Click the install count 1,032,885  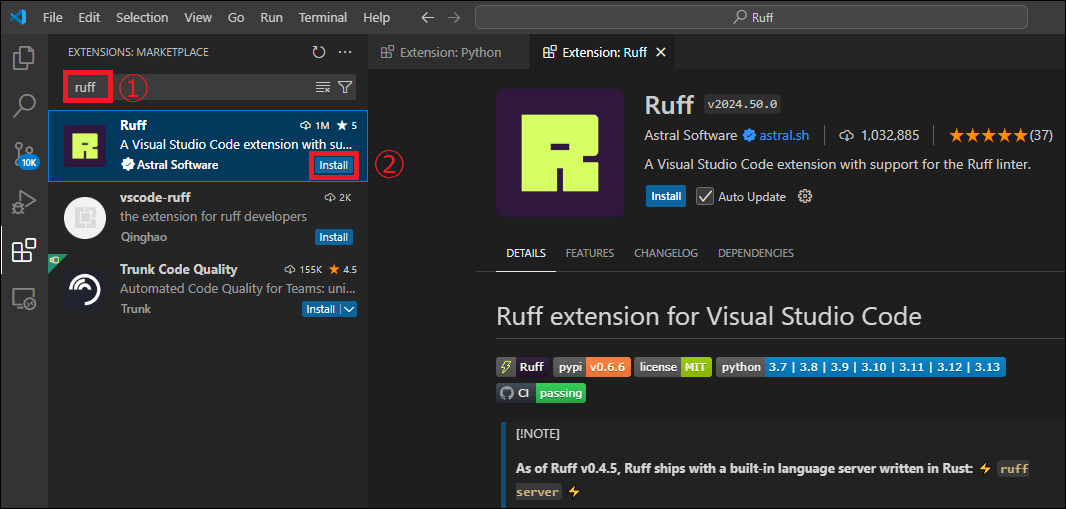pyautogui.click(x=890, y=135)
